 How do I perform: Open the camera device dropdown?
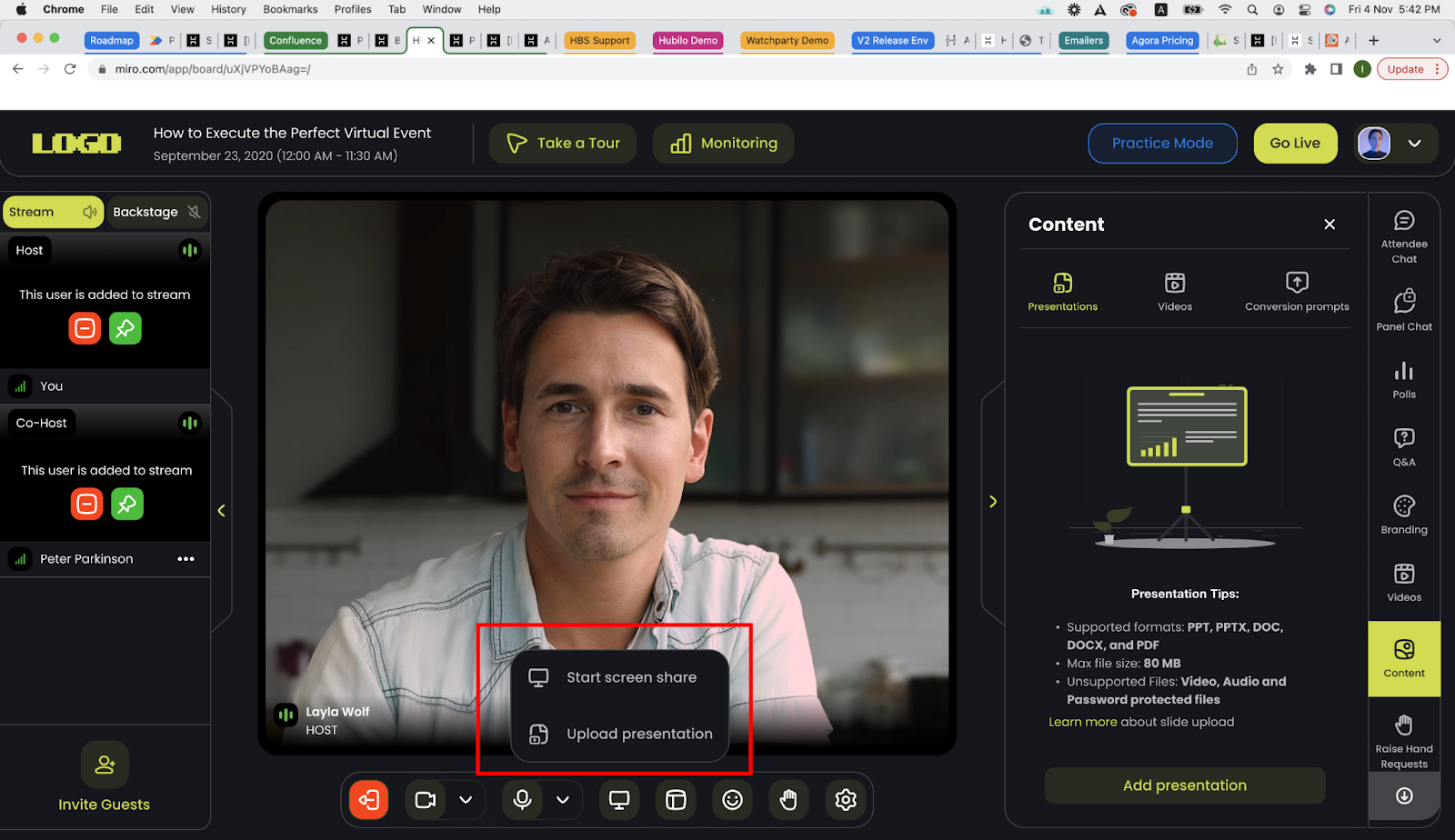(x=466, y=800)
